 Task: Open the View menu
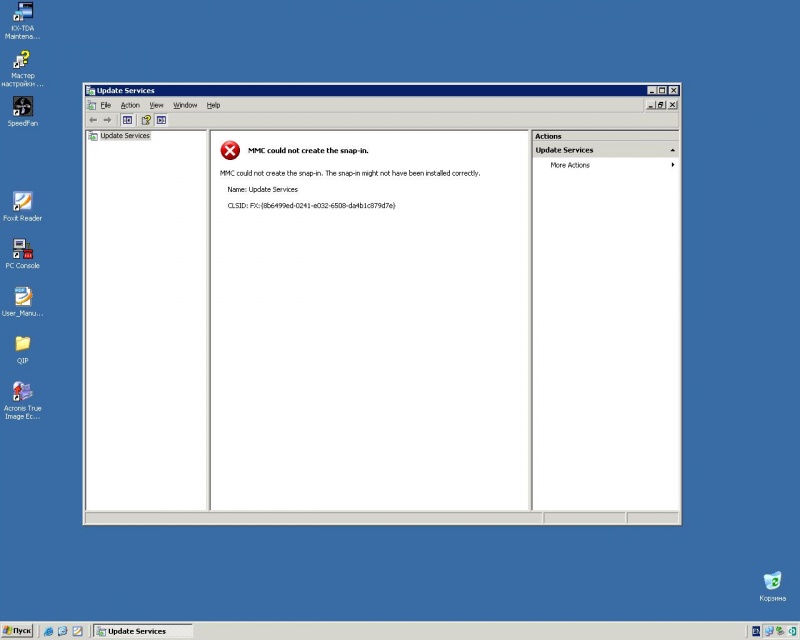(156, 105)
